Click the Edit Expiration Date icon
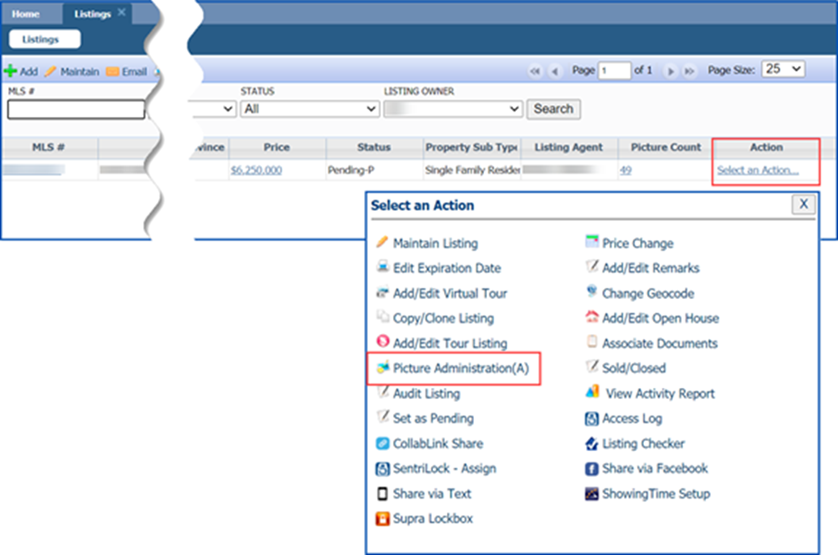Viewport: 838px width, 555px height. 382,268
